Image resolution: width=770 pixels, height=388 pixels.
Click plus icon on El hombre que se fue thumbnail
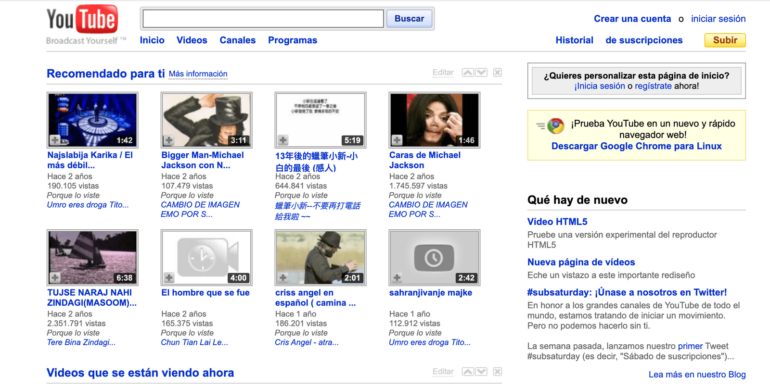(169, 278)
